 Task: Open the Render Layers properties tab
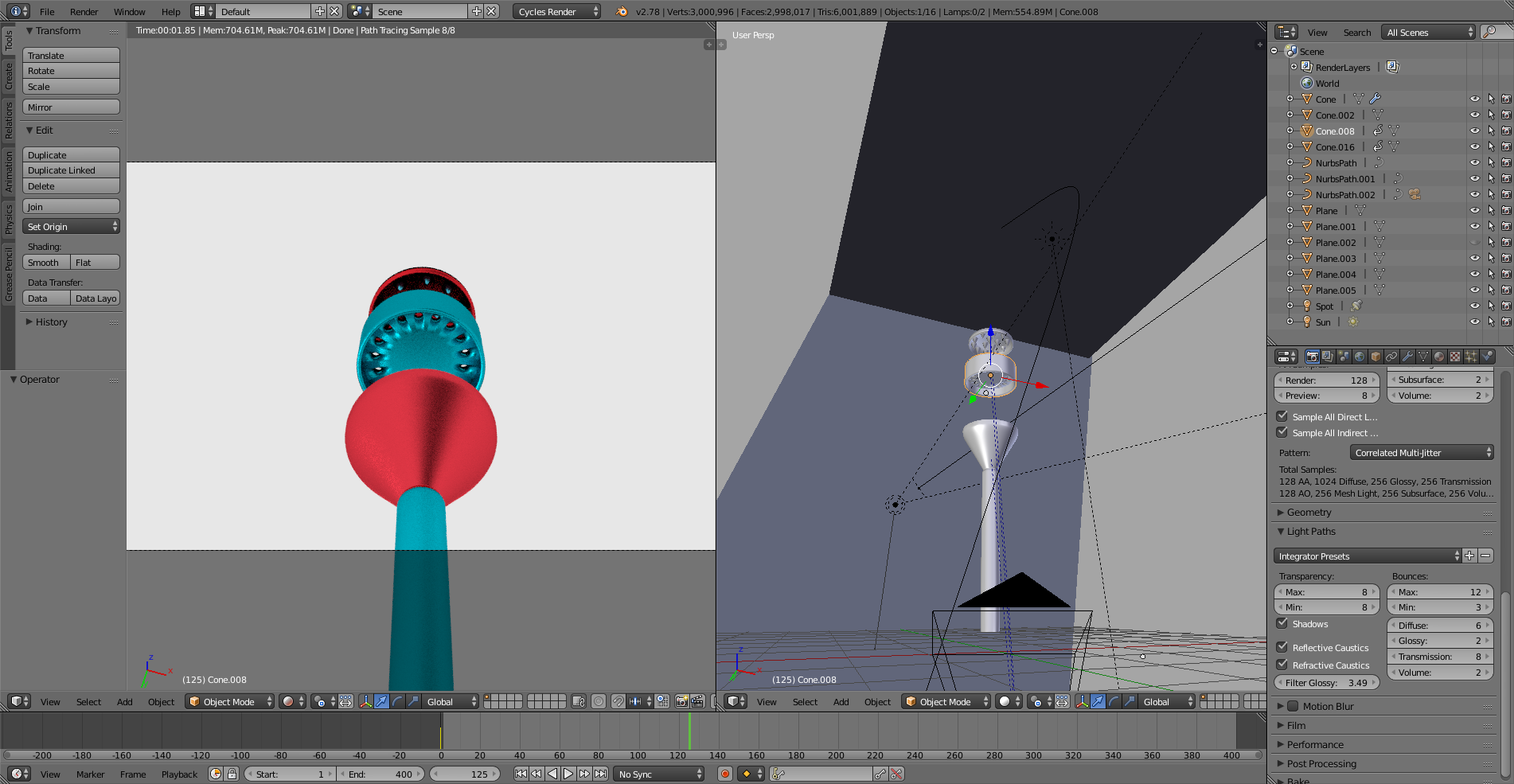point(1328,357)
